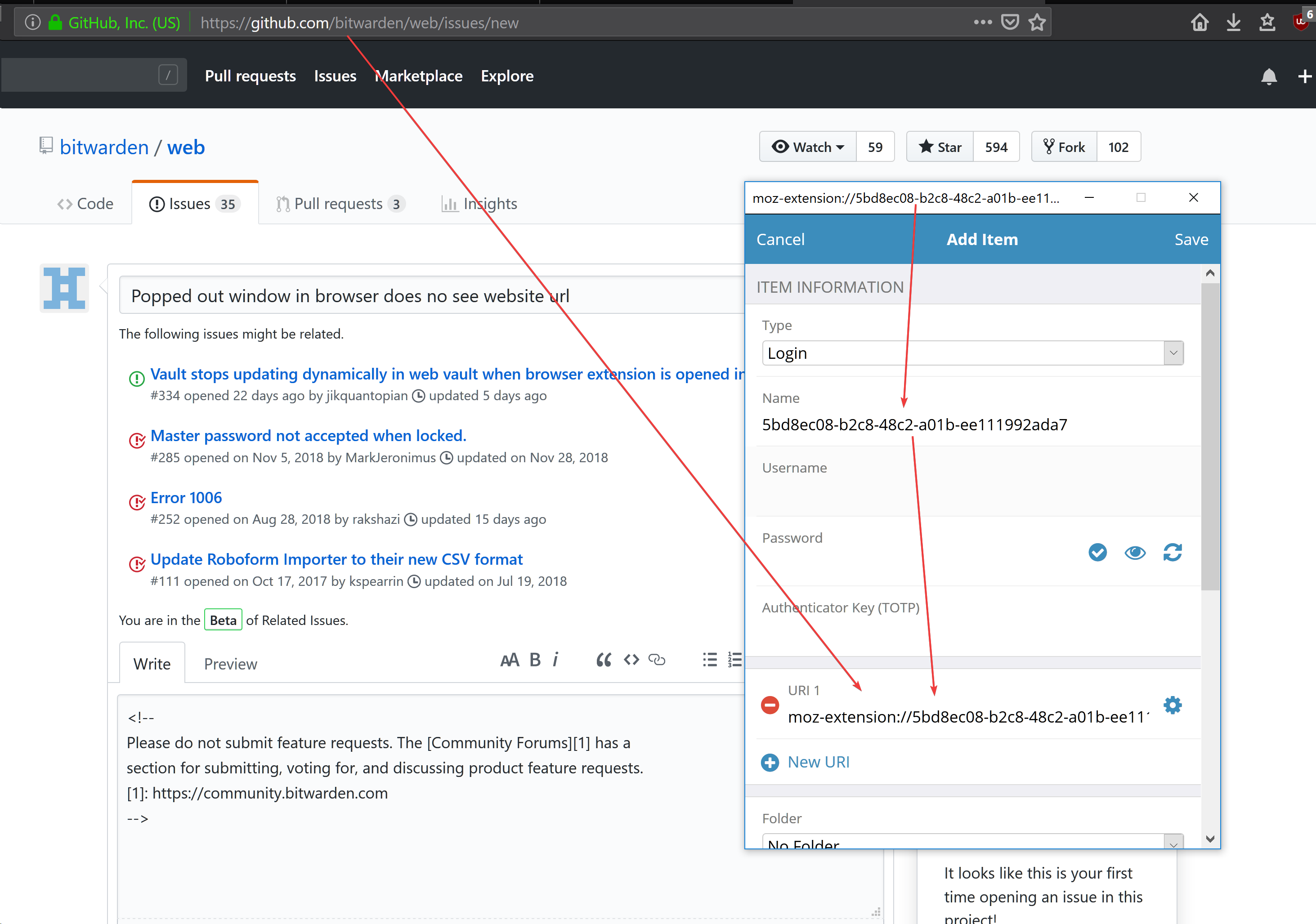1316x924 pixels.
Task: Select the repository Issues 35 tab
Action: click(x=195, y=204)
